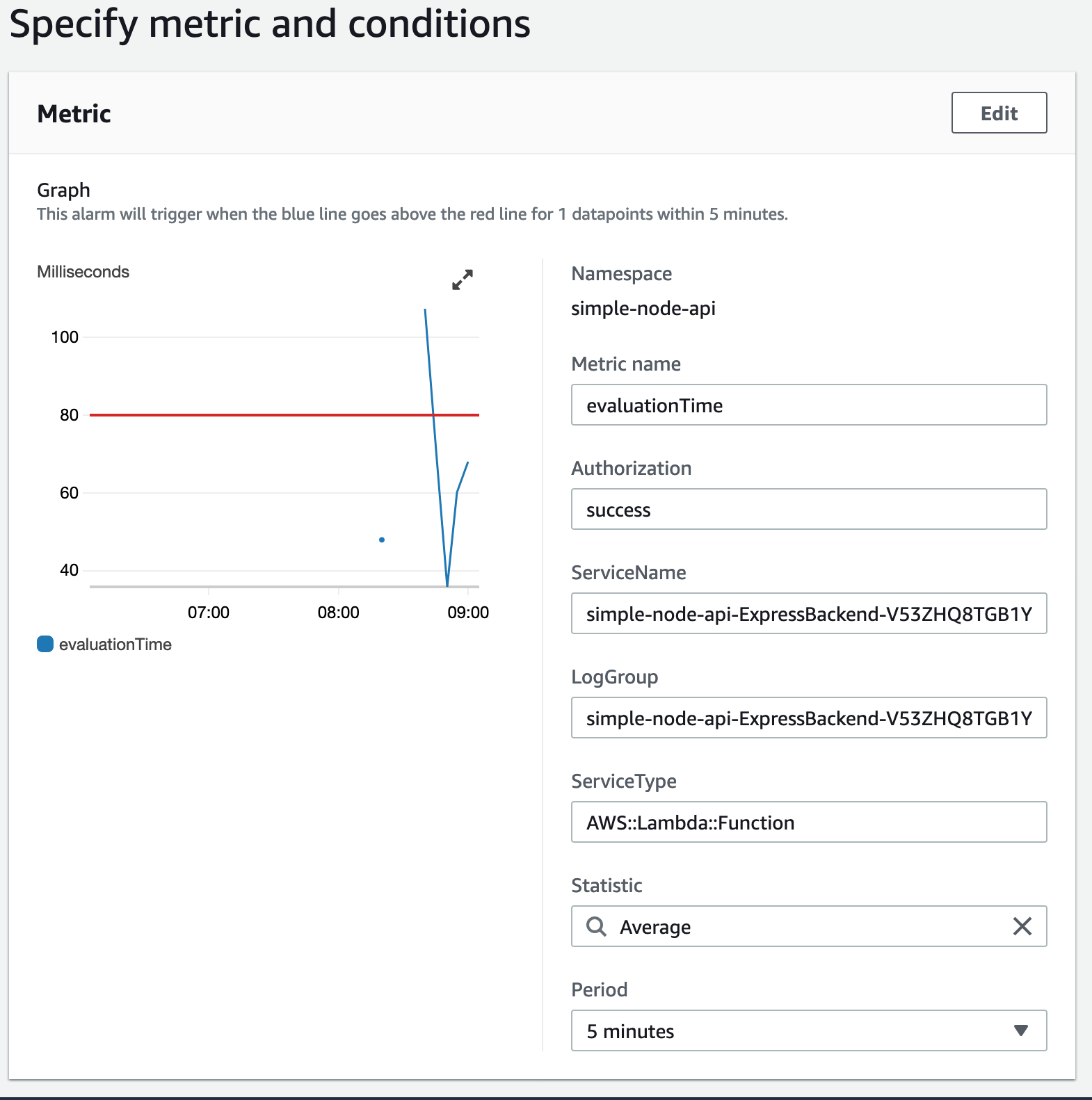
Task: Focus the Metric name field showing evaluationTime
Action: coord(808,405)
